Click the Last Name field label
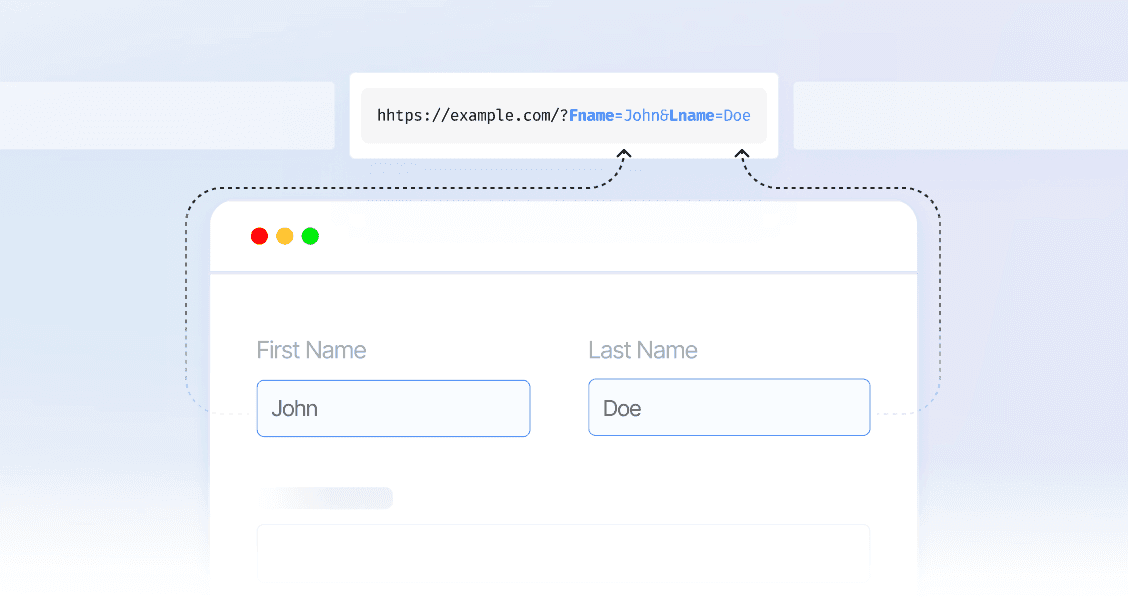1128x600 pixels. [642, 350]
